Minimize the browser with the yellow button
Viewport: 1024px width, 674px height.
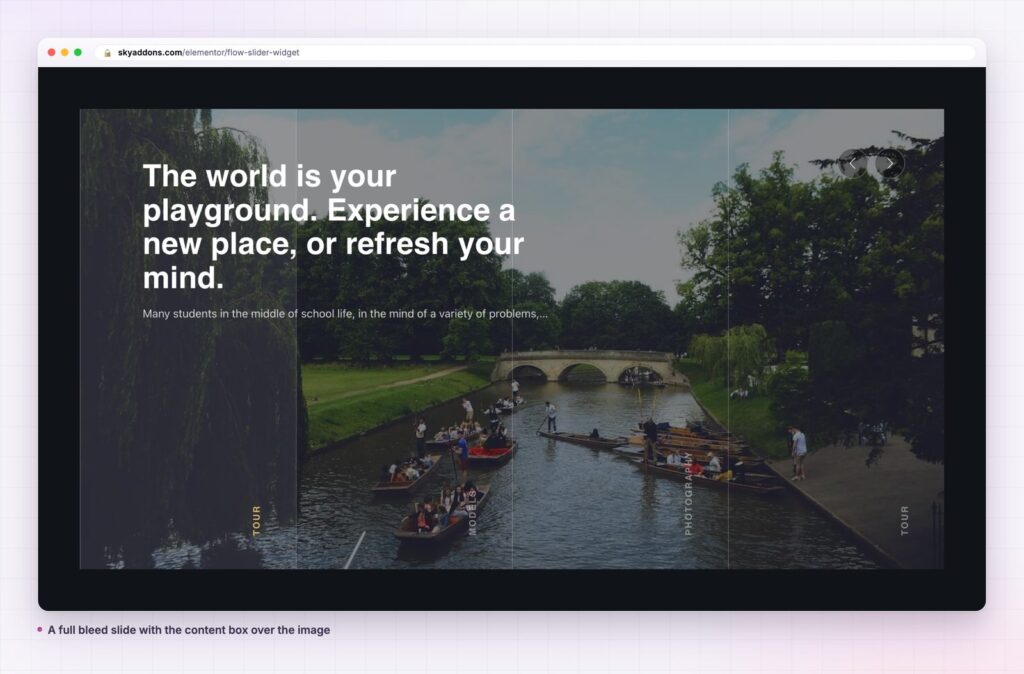tap(65, 52)
